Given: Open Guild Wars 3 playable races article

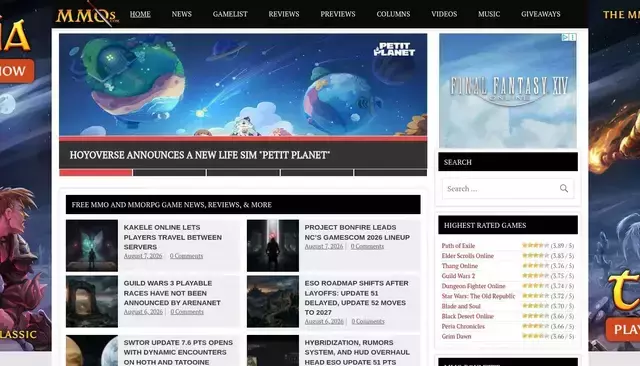Looking at the screenshot, I should 172,293.
